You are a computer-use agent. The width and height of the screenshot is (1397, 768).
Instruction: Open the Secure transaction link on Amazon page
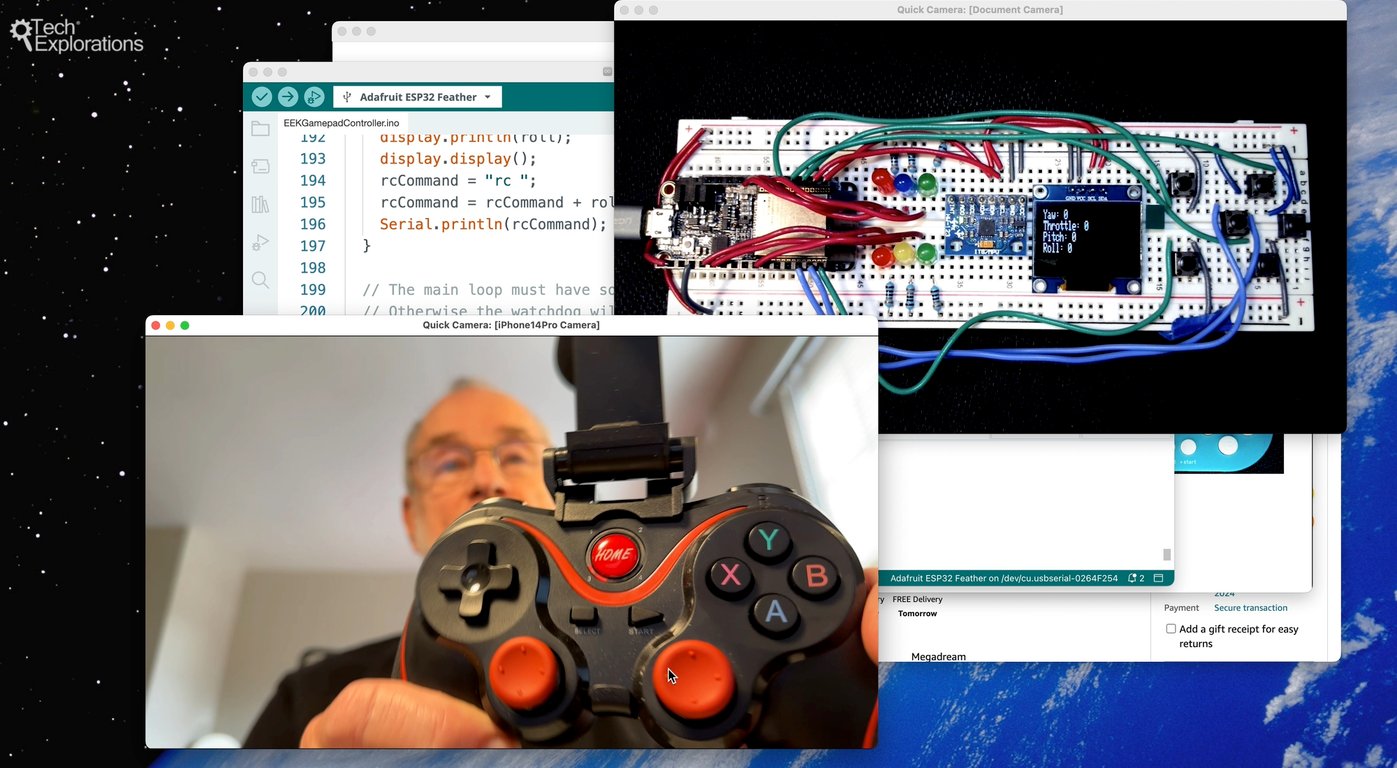click(x=1250, y=608)
